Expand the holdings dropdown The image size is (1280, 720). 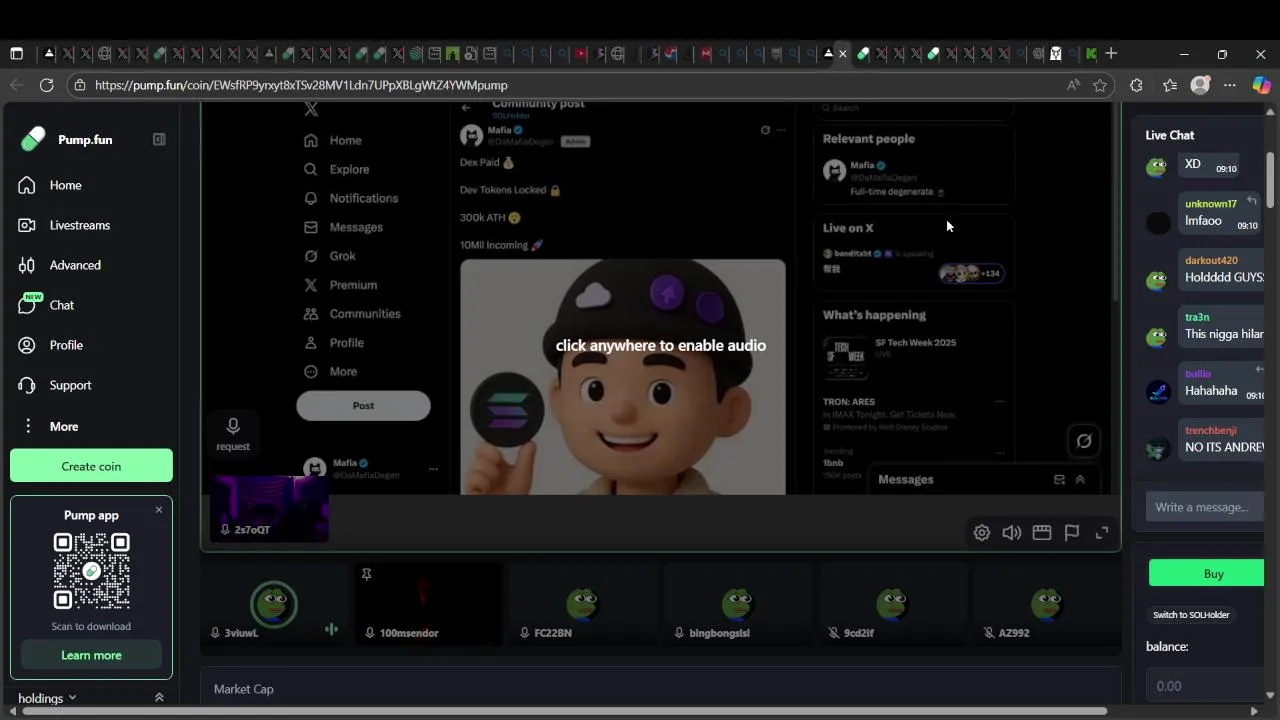(47, 698)
